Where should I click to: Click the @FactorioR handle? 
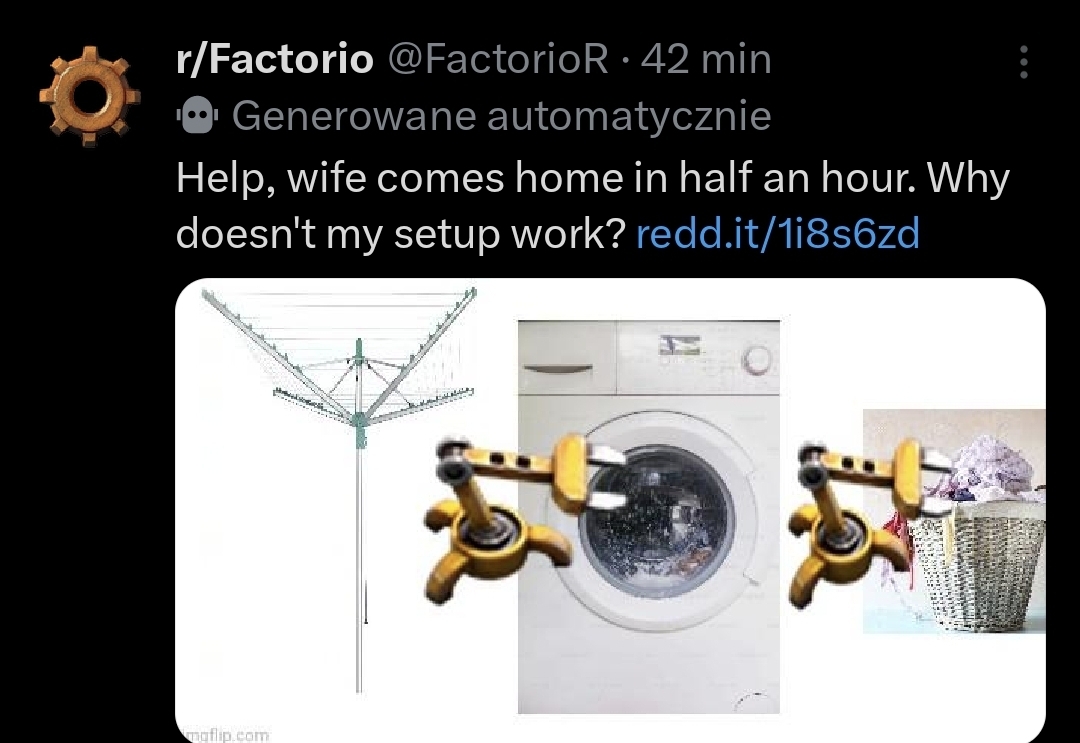pyautogui.click(x=499, y=59)
